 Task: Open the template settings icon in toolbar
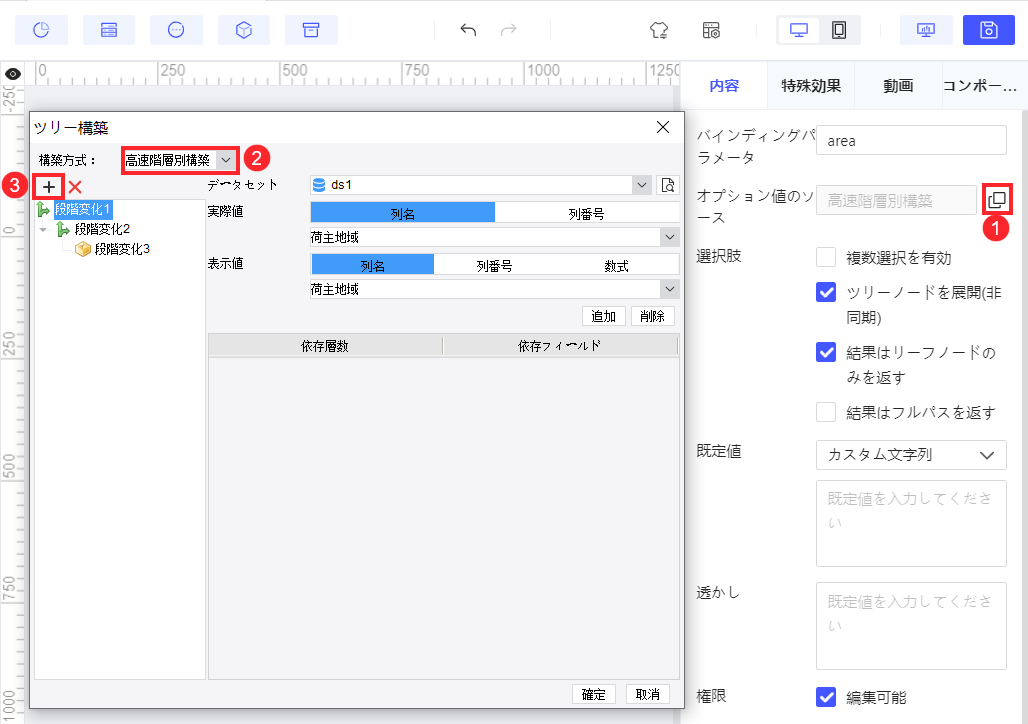711,30
